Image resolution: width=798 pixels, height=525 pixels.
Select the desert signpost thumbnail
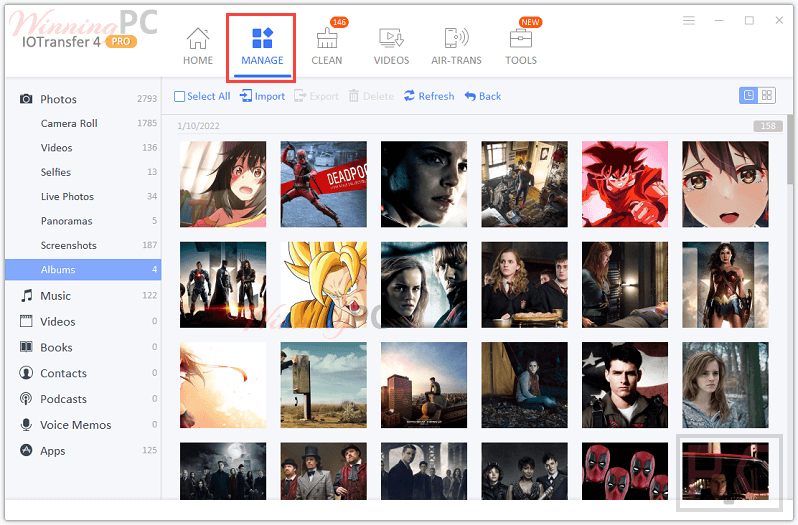click(324, 385)
